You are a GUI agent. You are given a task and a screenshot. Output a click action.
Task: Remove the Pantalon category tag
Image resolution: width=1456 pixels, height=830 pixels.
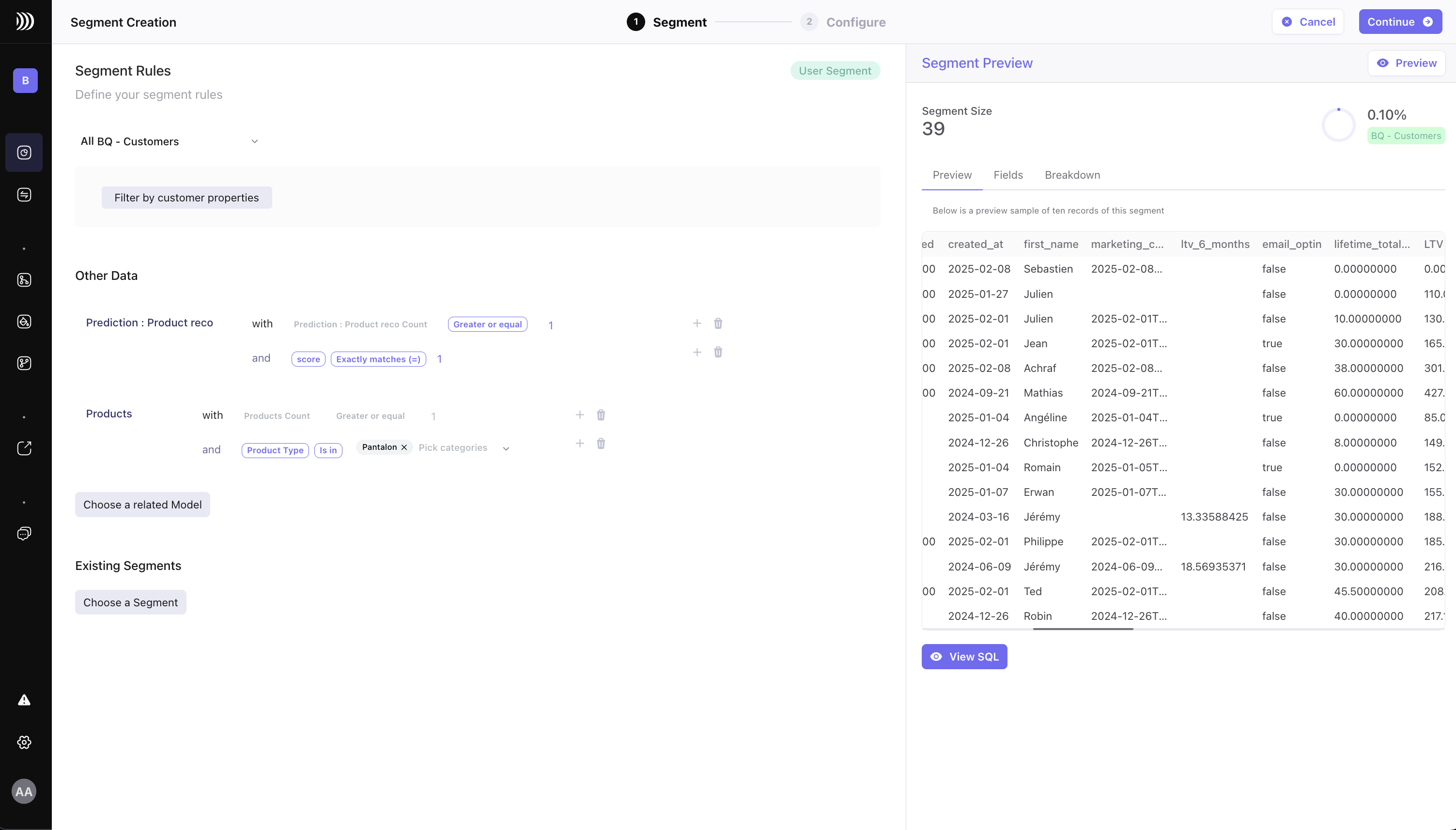[x=404, y=447]
